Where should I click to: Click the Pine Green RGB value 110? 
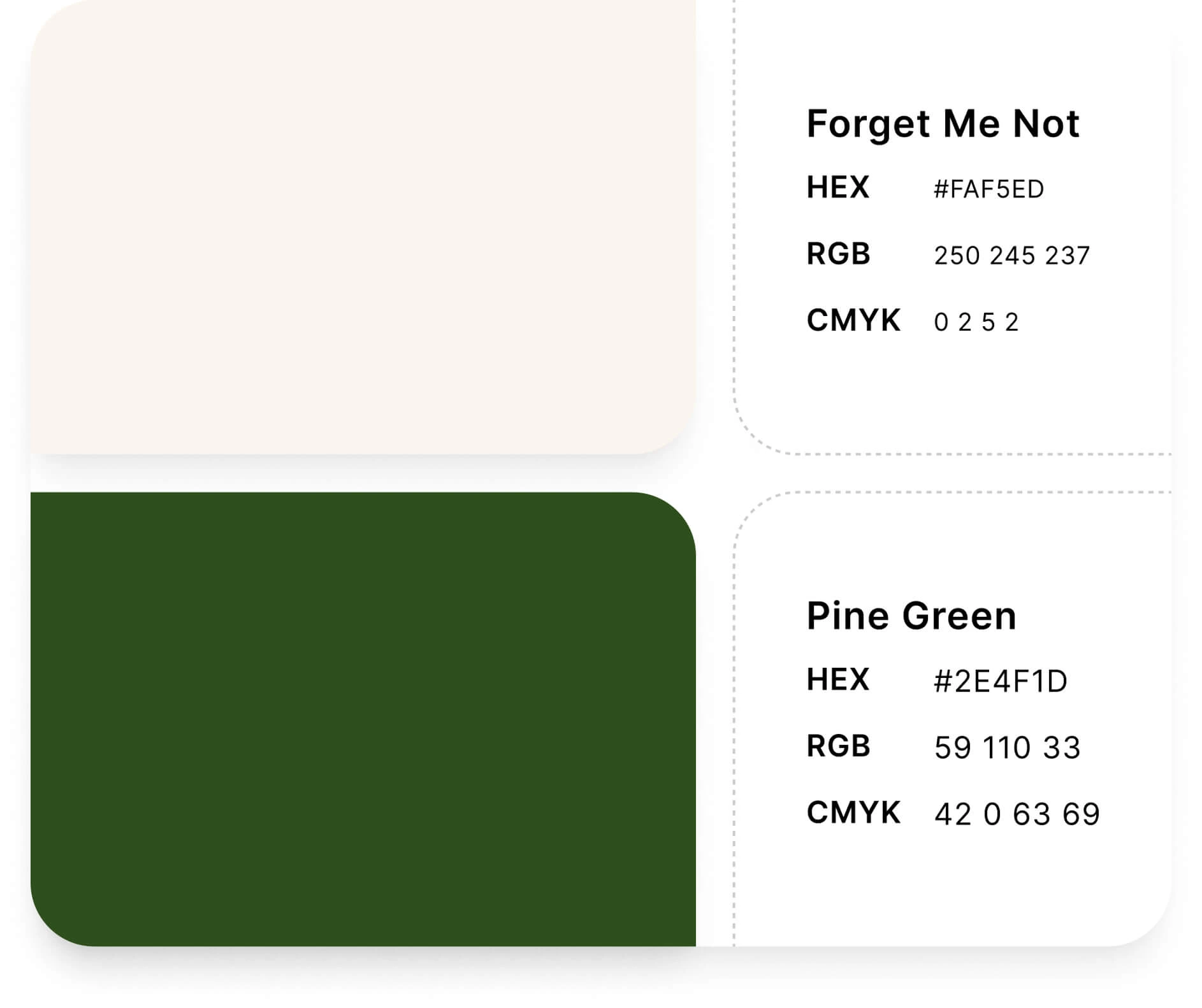(x=1006, y=748)
